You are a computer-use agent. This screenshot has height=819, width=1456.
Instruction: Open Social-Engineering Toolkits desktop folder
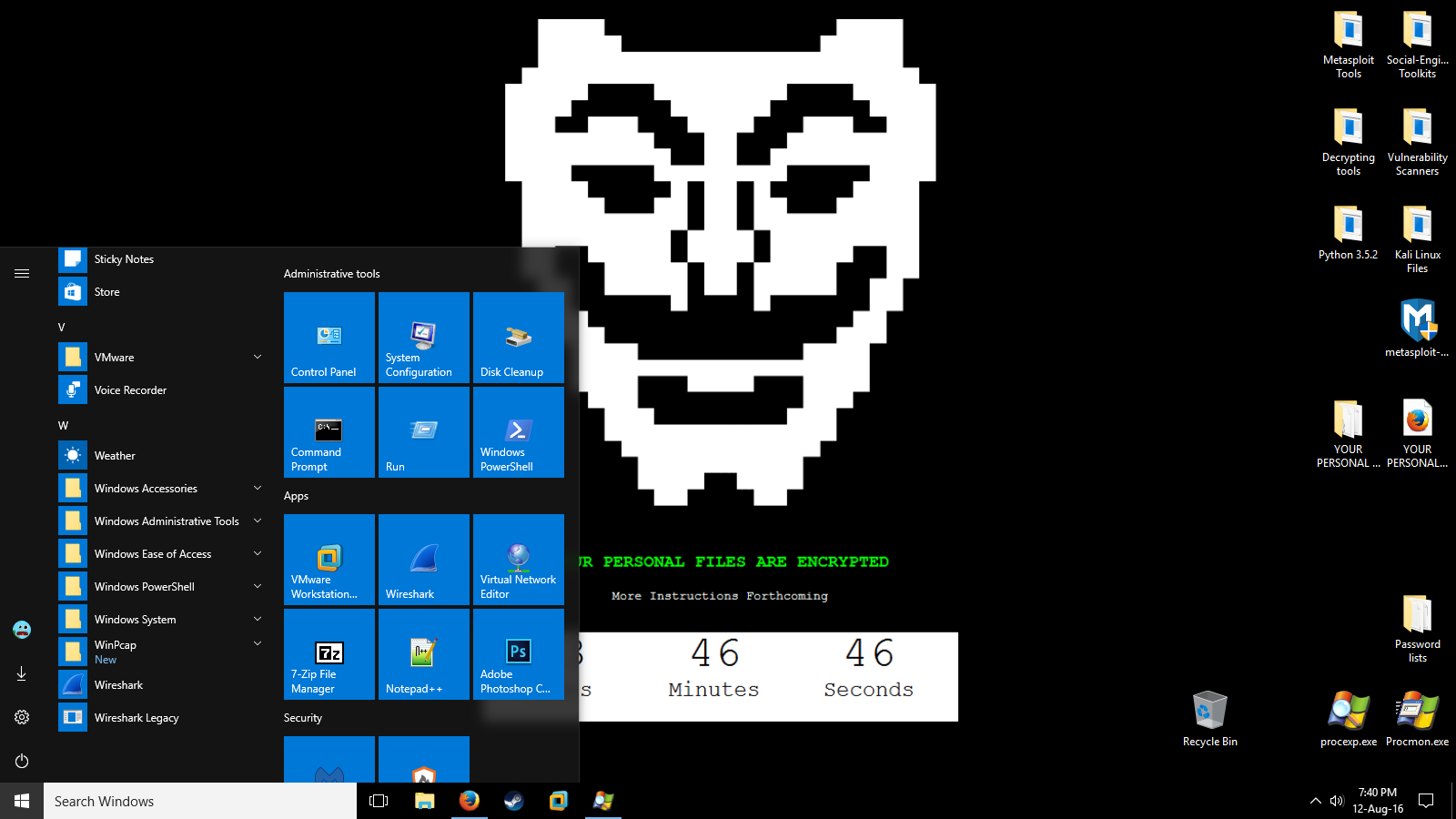[1418, 45]
